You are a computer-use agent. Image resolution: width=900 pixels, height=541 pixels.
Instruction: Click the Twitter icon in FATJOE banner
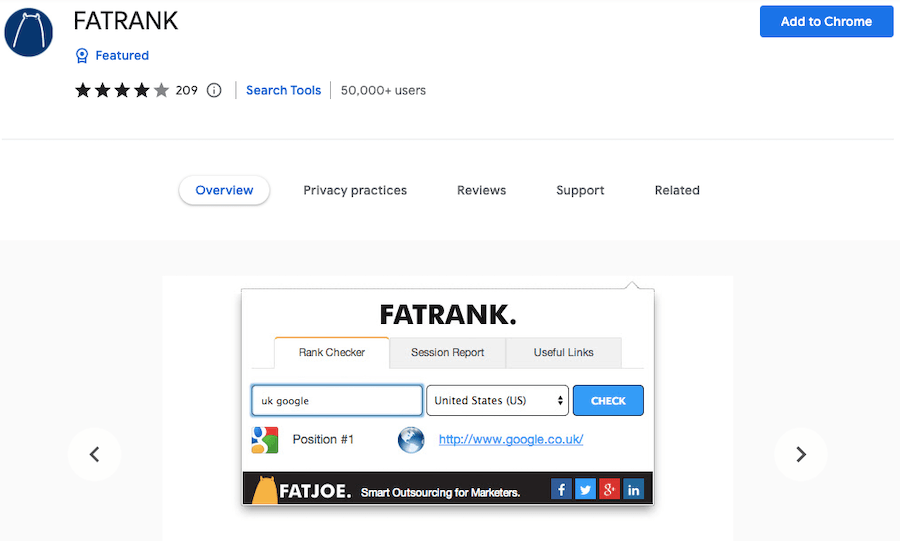[585, 489]
